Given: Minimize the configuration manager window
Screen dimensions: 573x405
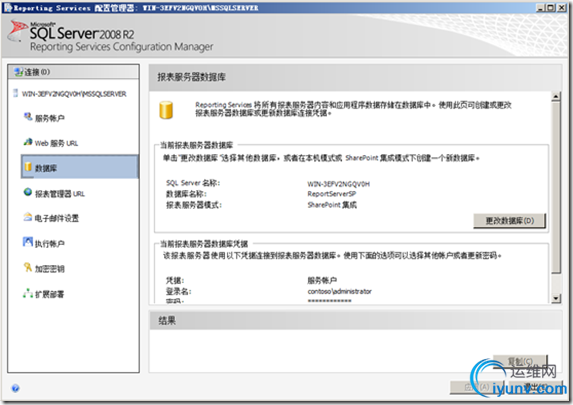Looking at the screenshot, I should (541, 8).
